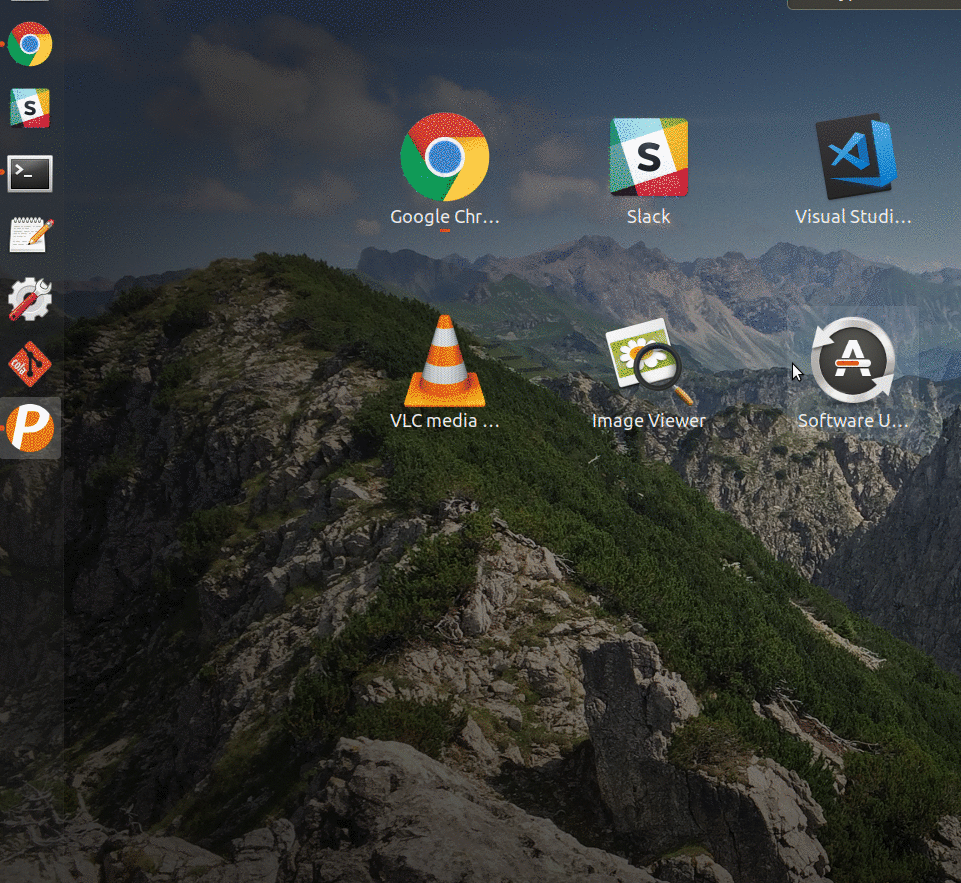Click the partially visible window at top right
This screenshot has height=883, width=961.
click(x=875, y=4)
